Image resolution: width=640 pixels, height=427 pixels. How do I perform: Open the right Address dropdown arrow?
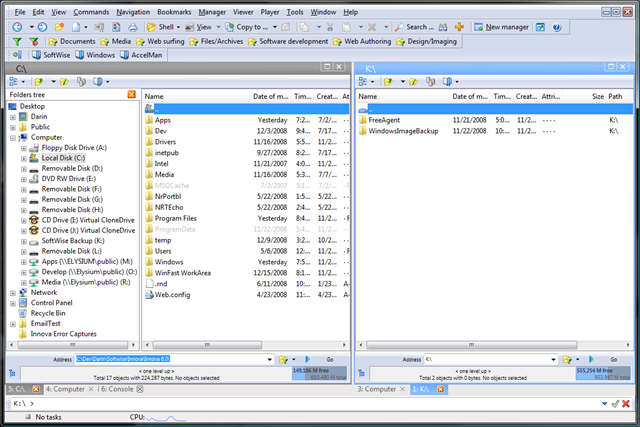[553, 360]
